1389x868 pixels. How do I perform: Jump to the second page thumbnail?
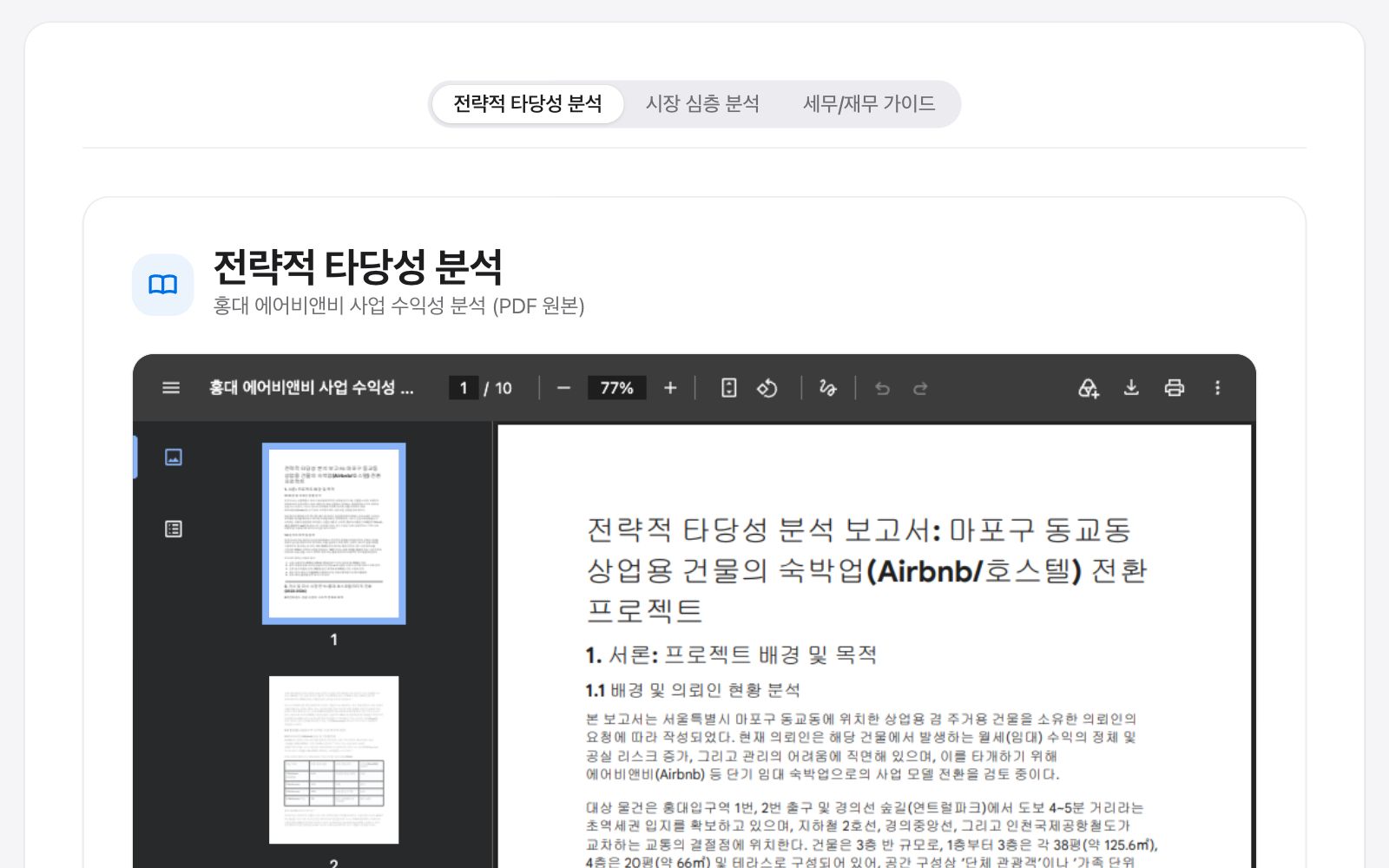[x=334, y=759]
